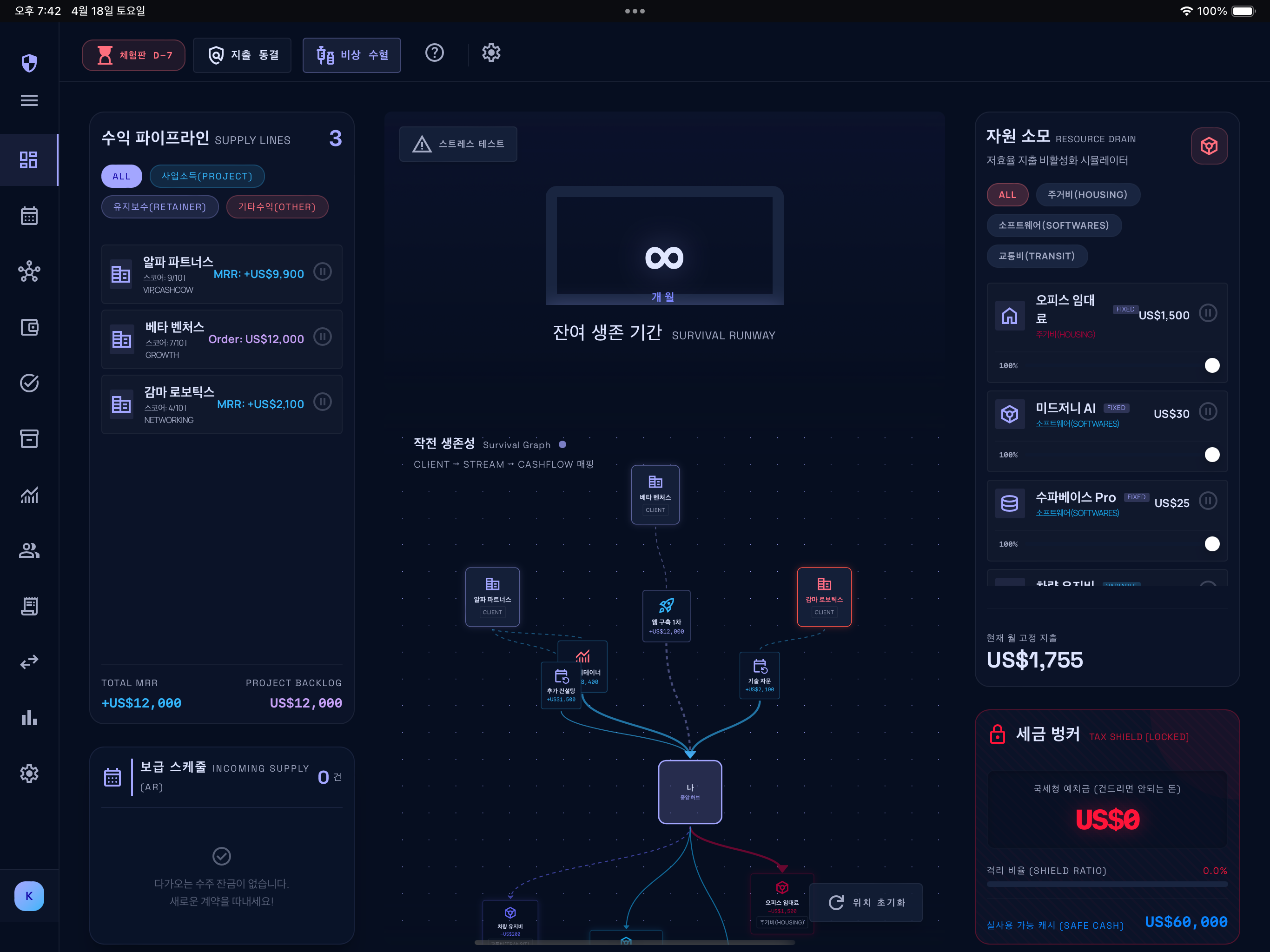
Task: Click the 위치 초기화 button
Action: pyautogui.click(x=866, y=903)
